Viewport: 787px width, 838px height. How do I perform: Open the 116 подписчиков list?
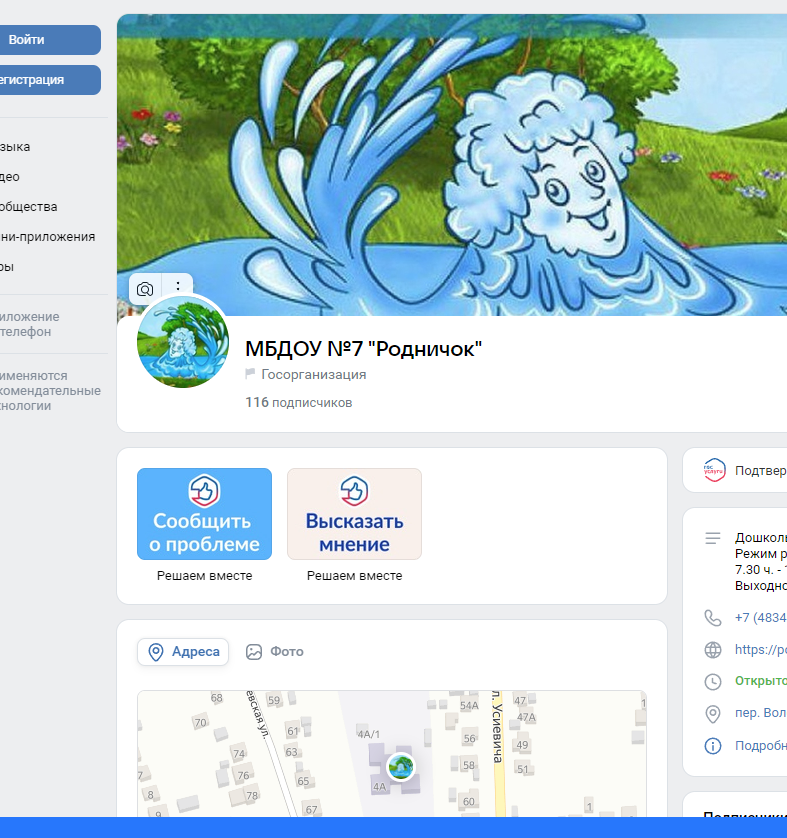(299, 403)
